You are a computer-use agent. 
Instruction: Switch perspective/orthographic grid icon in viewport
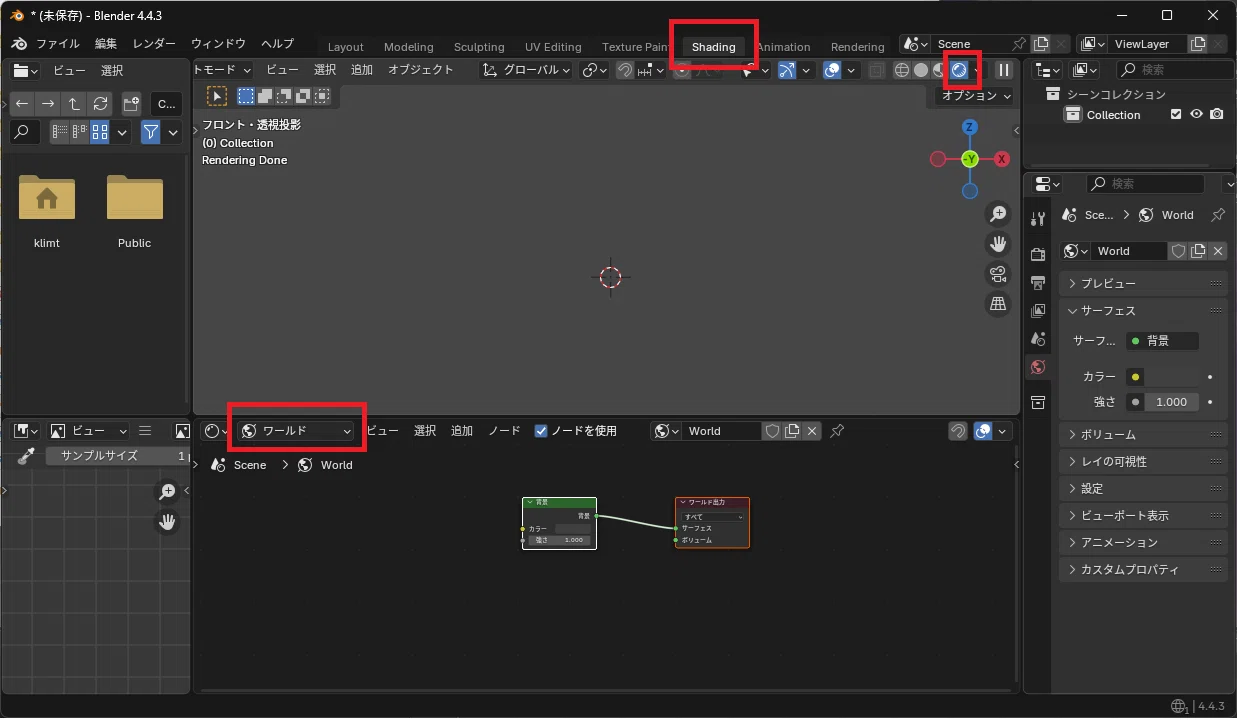(997, 304)
